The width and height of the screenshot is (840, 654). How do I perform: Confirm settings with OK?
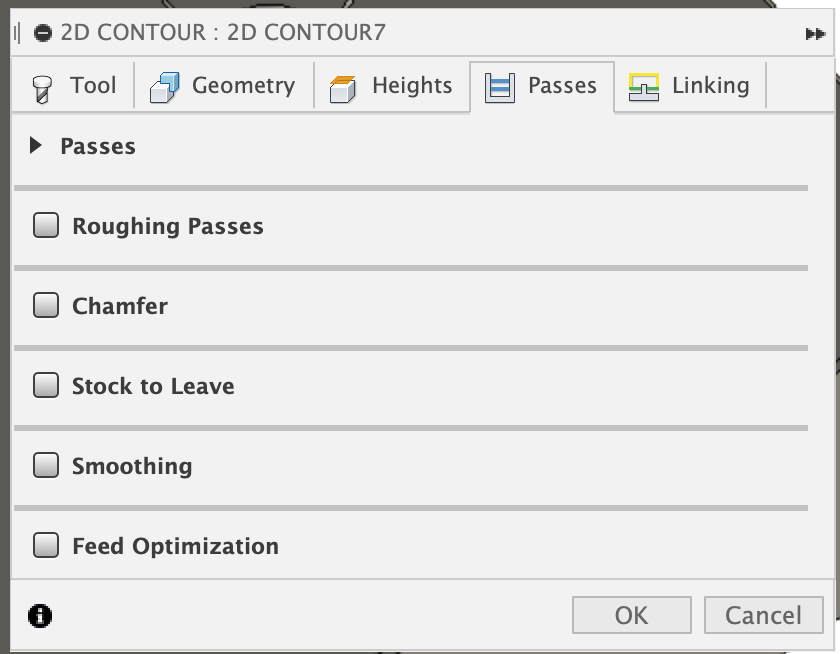(631, 614)
